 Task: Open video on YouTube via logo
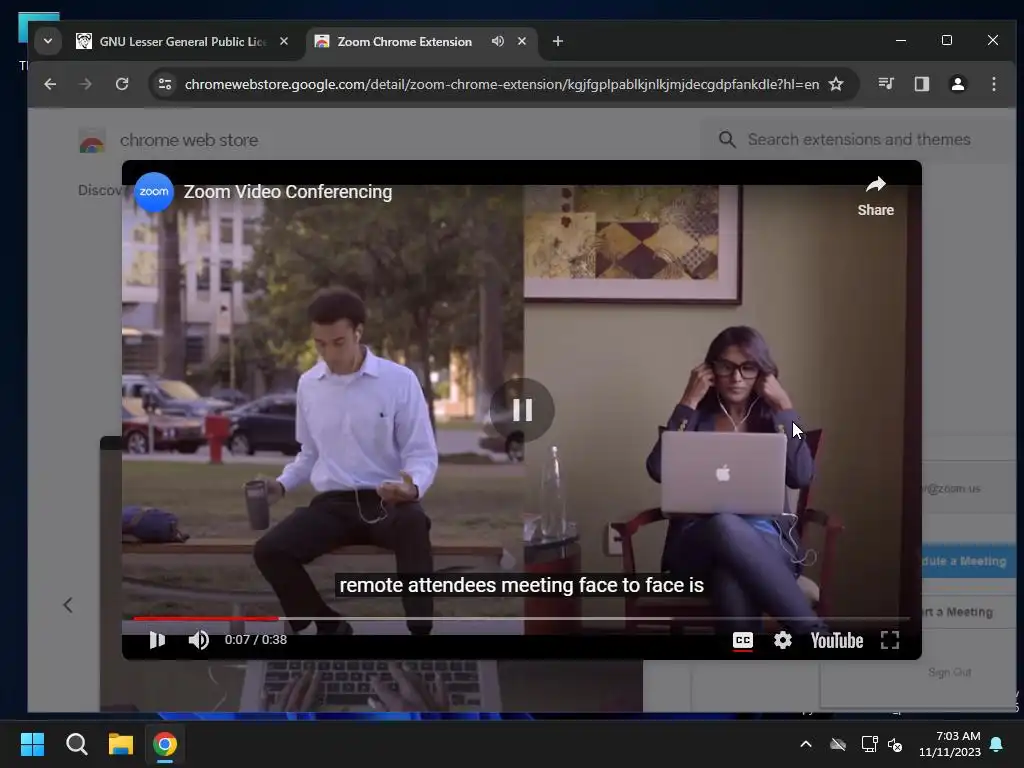coord(837,641)
